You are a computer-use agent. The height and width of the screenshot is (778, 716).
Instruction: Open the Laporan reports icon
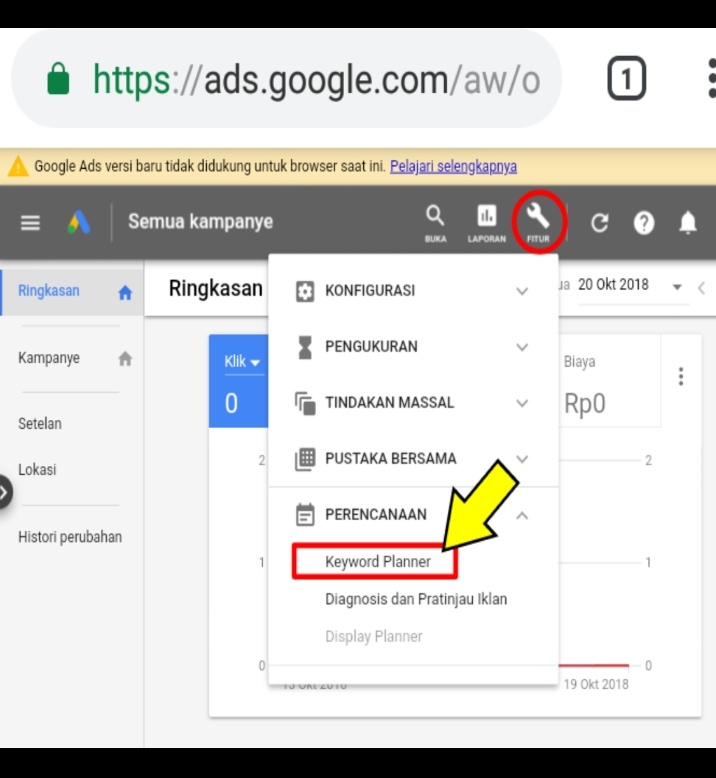(x=486, y=223)
